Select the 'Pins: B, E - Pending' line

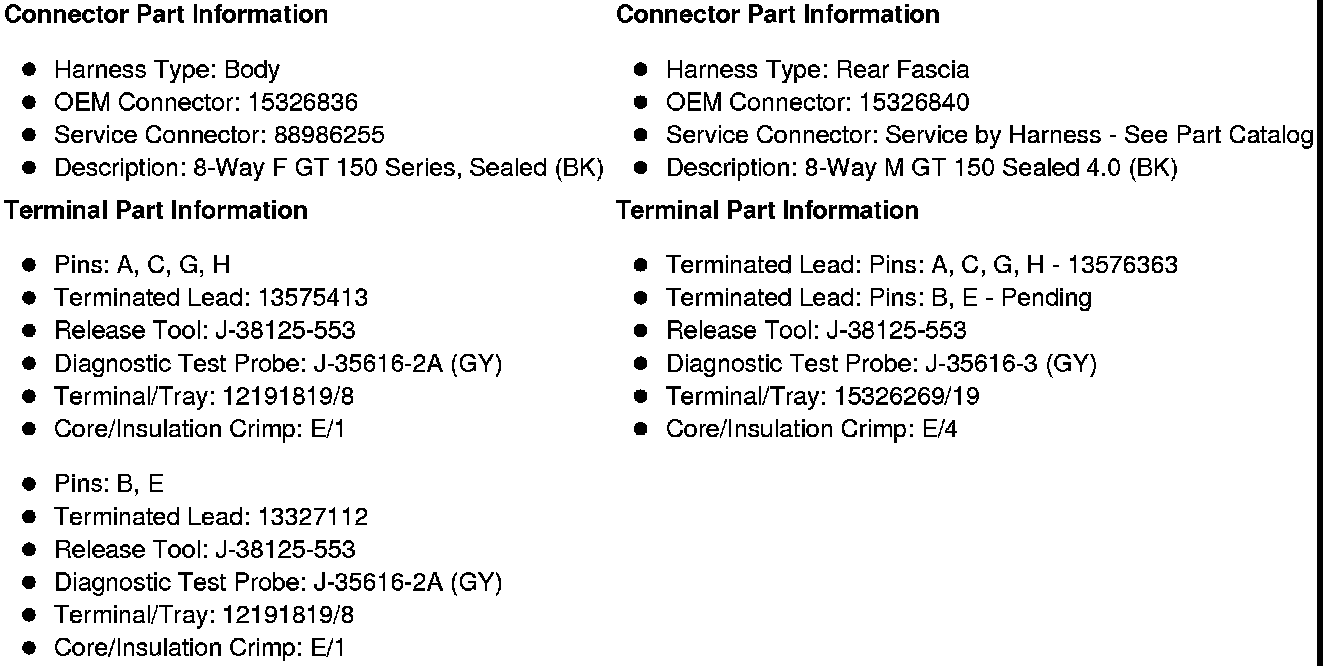pyautogui.click(x=878, y=298)
